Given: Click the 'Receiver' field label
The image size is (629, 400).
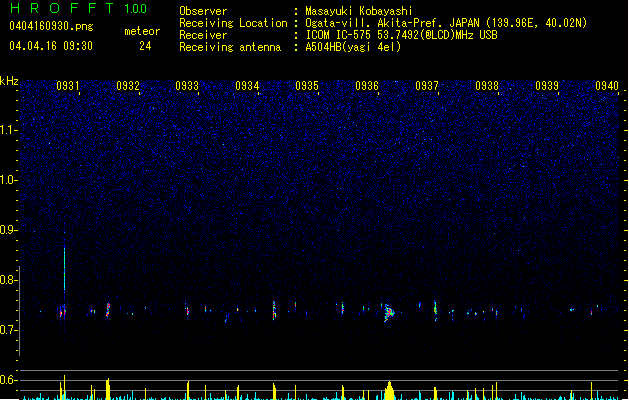Looking at the screenshot, I should click(203, 35).
